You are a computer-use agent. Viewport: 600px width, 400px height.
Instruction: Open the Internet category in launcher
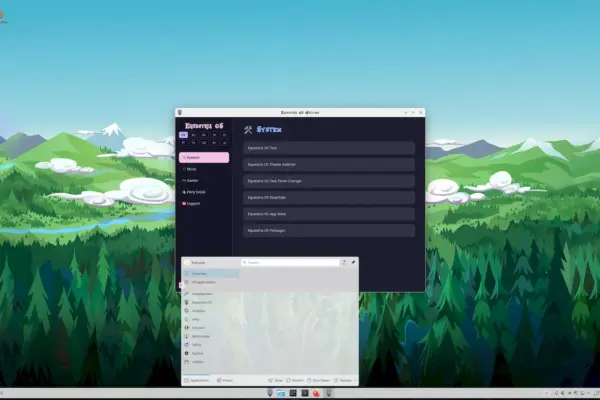[211, 328]
